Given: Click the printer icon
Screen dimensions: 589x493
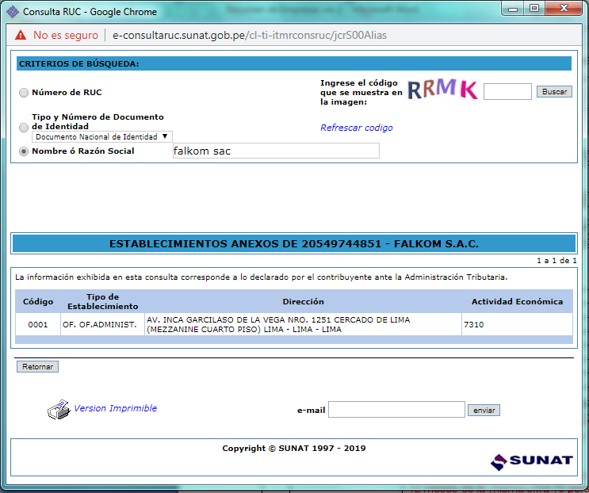Looking at the screenshot, I should pos(59,409).
